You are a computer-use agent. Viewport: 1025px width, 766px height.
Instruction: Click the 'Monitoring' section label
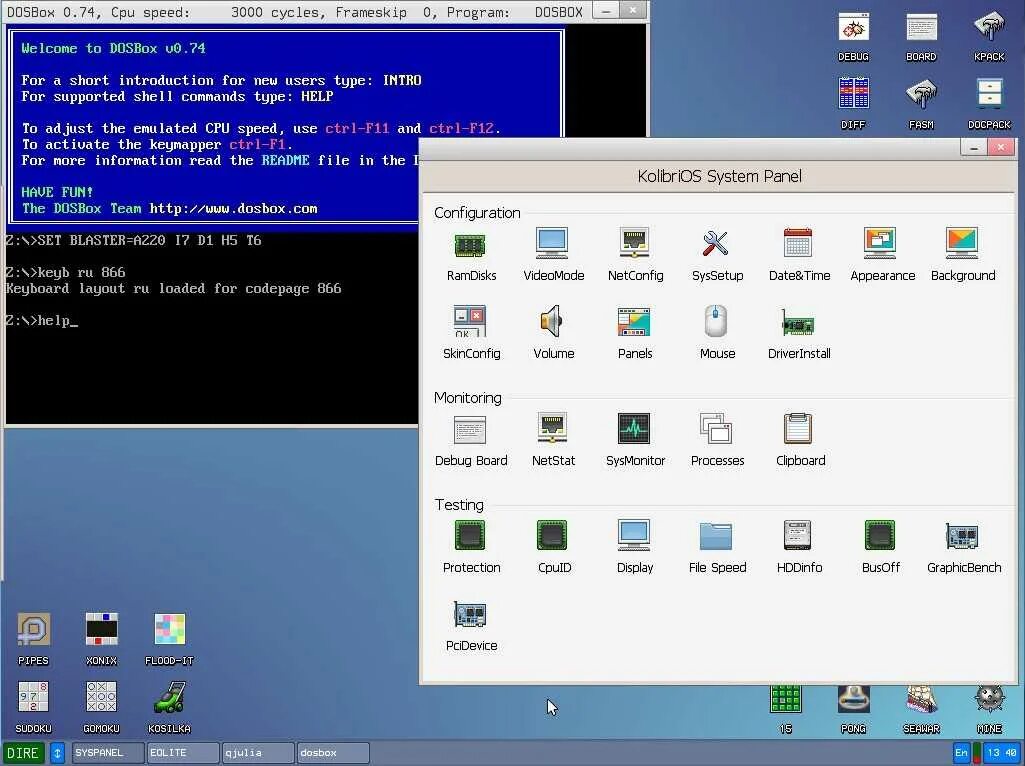tap(467, 398)
